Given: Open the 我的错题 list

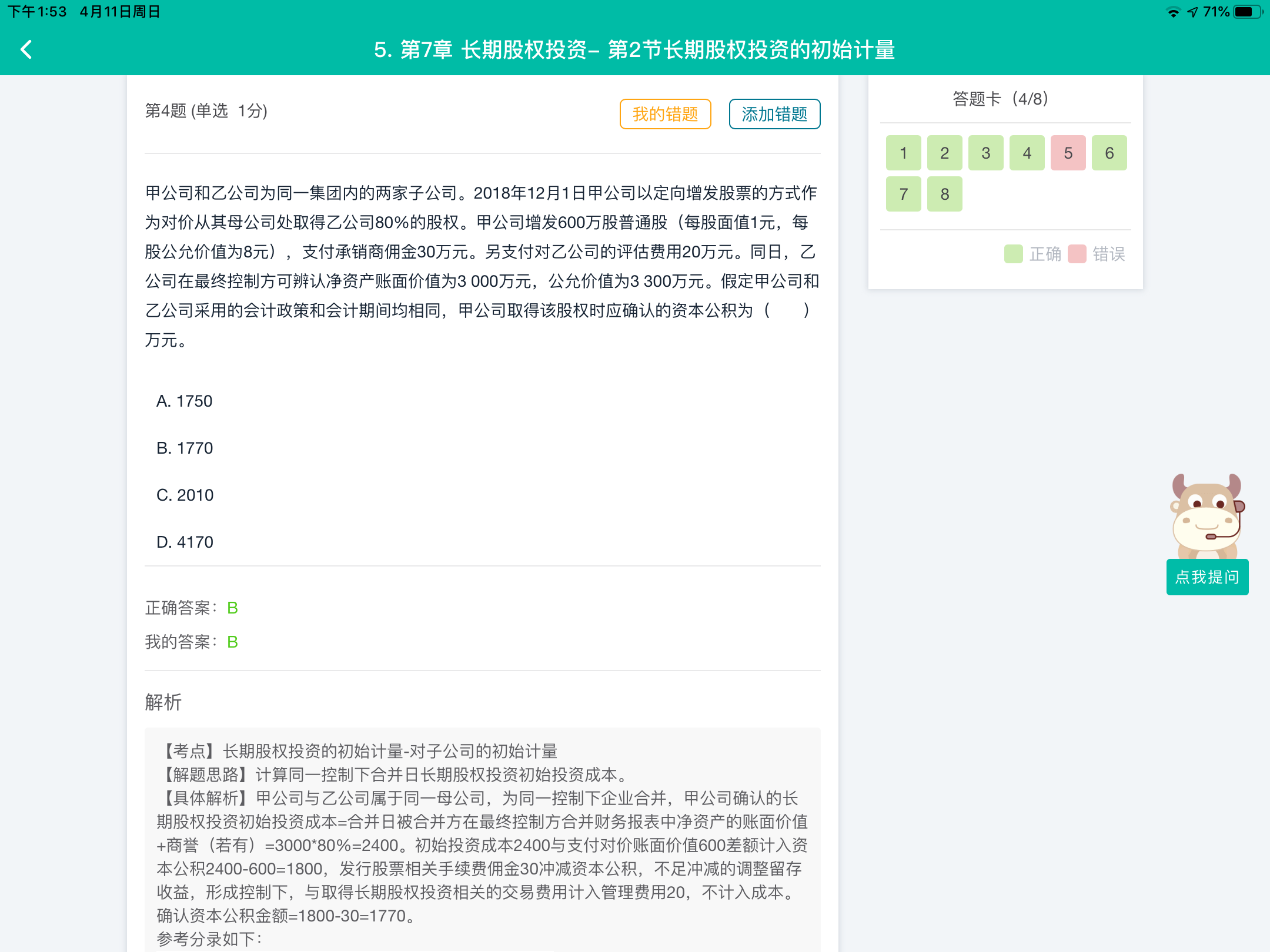Looking at the screenshot, I should pyautogui.click(x=665, y=114).
